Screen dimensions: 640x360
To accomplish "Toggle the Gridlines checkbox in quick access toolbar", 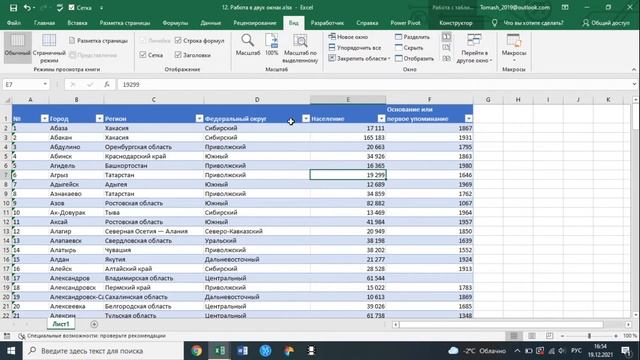I will (x=72, y=7).
